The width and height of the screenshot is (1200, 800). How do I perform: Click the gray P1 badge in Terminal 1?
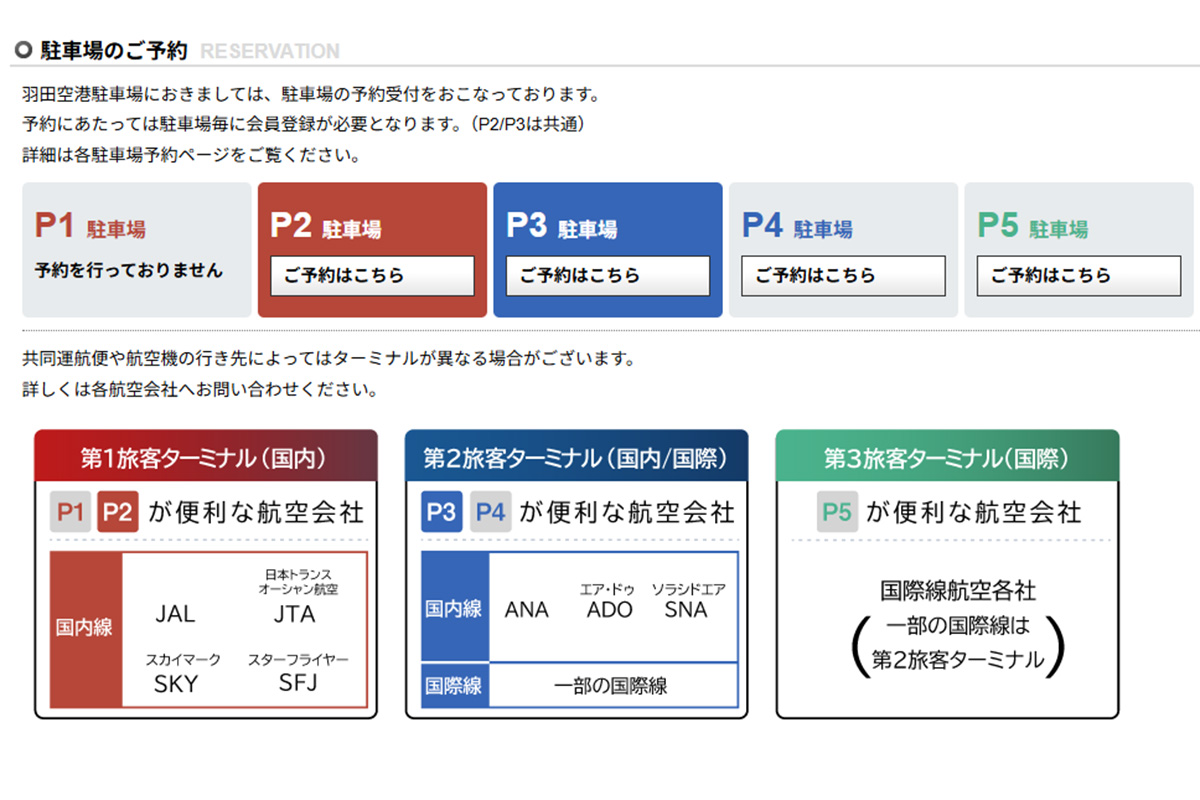(x=69, y=513)
